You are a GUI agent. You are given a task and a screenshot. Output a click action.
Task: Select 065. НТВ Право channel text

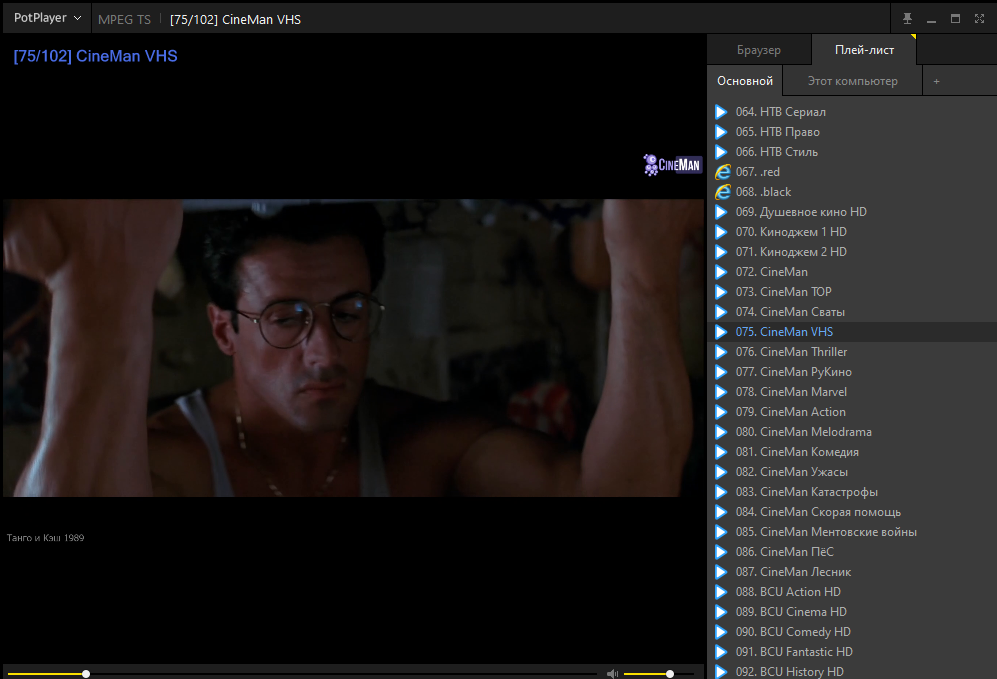coord(778,132)
